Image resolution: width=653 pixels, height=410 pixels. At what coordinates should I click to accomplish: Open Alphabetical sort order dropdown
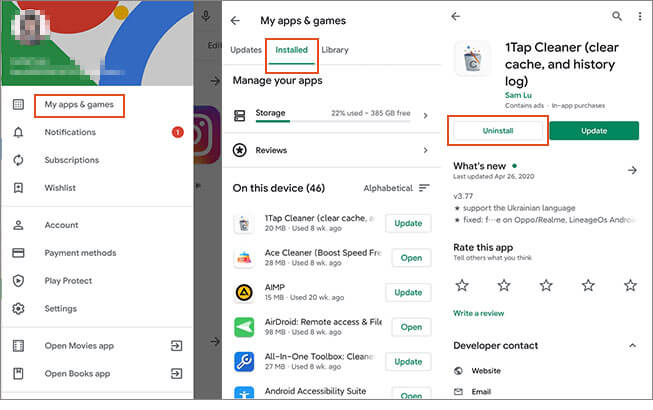click(396, 188)
